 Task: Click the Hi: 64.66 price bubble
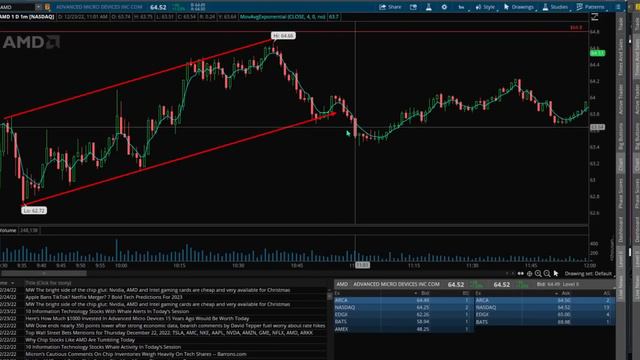[283, 36]
